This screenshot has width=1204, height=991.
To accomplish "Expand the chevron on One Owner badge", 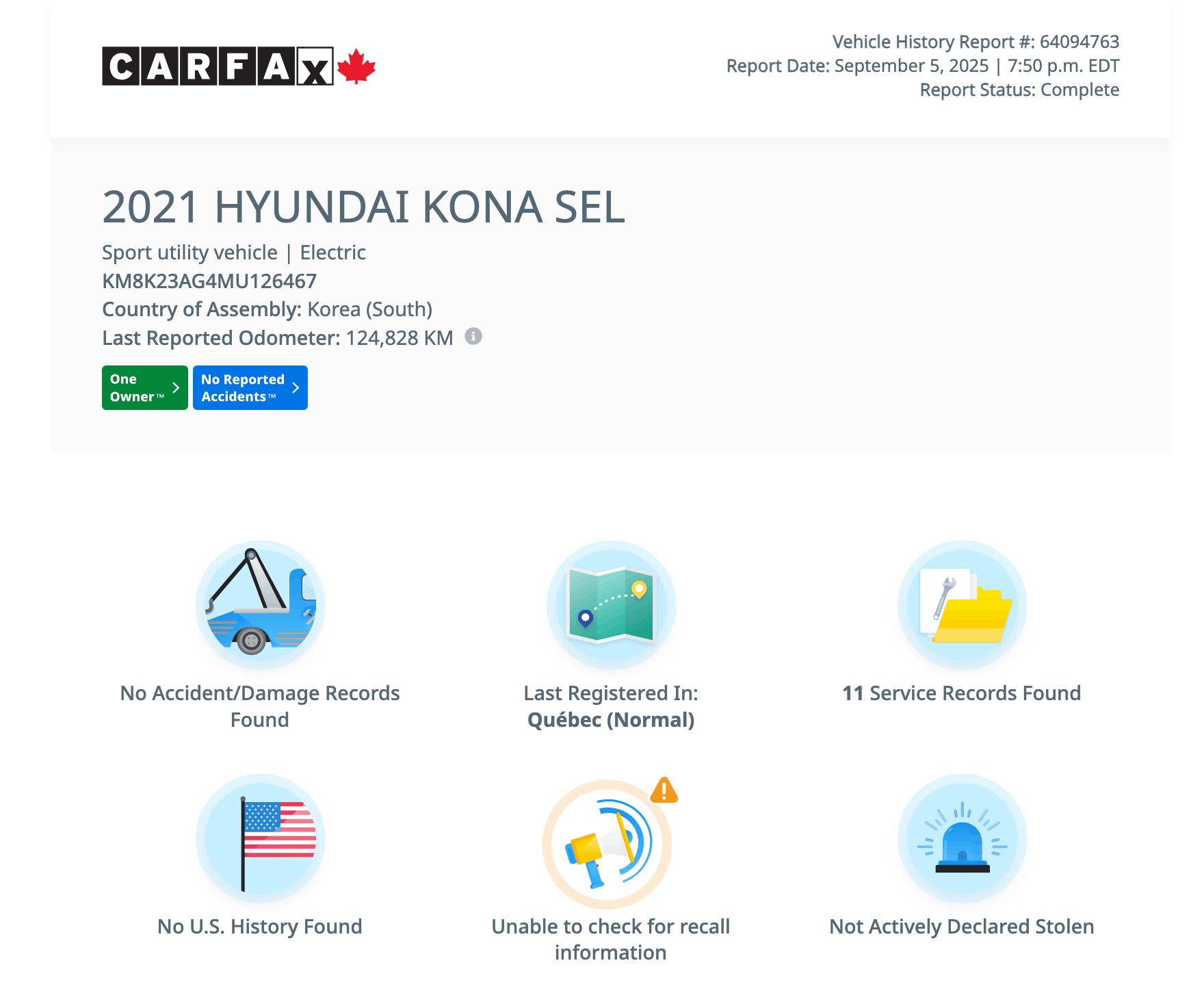I will point(176,388).
